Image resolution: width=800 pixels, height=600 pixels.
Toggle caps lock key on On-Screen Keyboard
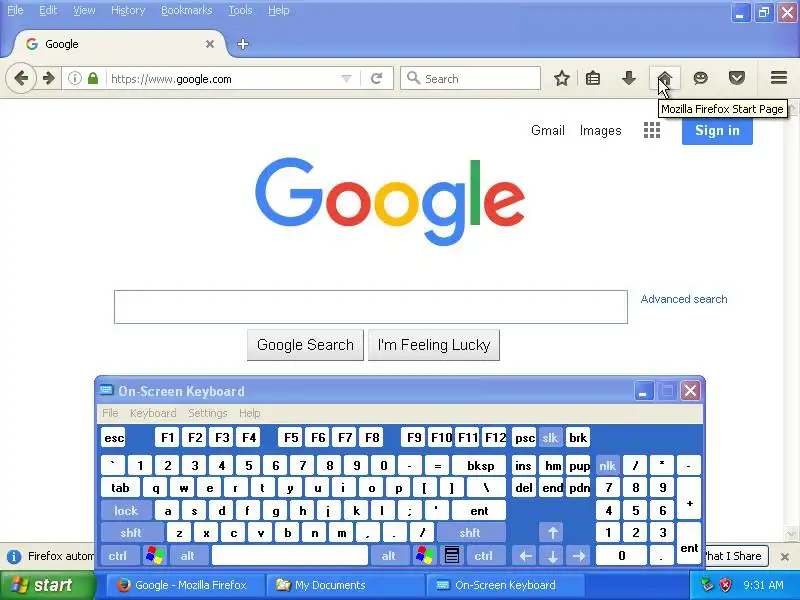126,511
